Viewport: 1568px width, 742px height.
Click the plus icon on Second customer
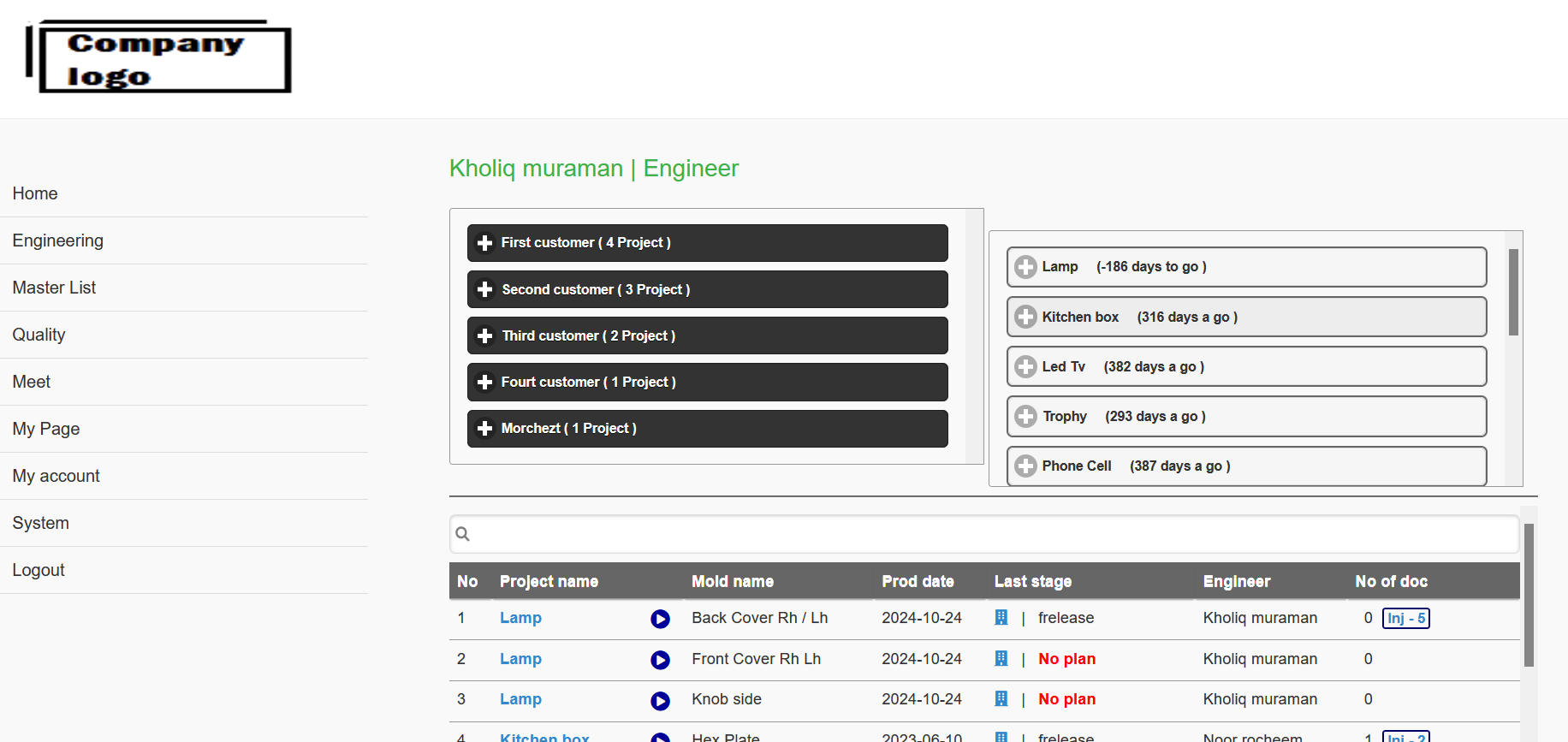point(484,289)
